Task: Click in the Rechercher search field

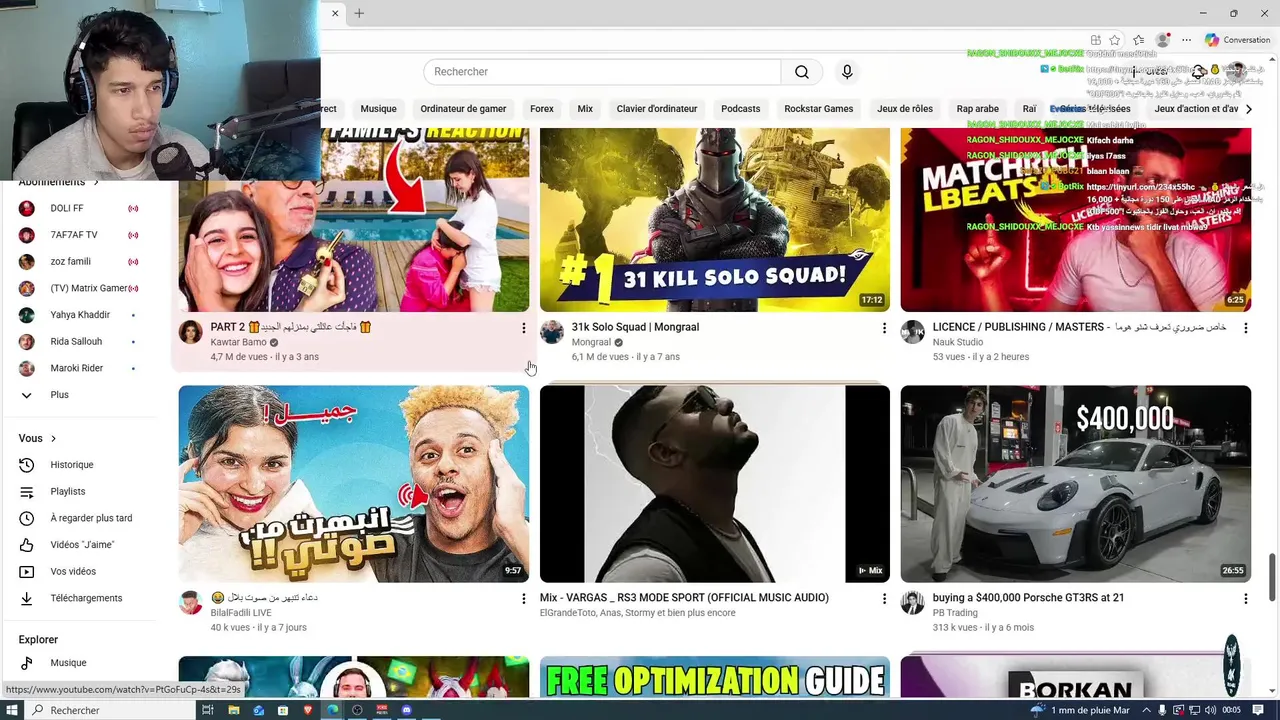Action: [x=602, y=72]
